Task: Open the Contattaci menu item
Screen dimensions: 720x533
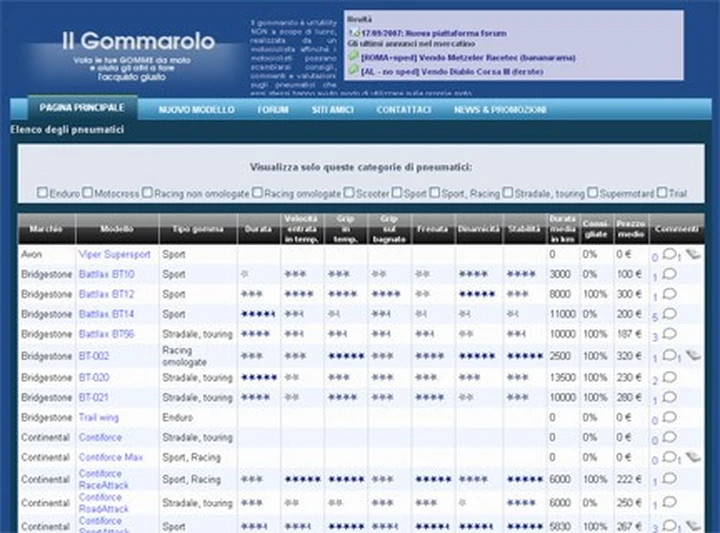Action: pyautogui.click(x=404, y=110)
